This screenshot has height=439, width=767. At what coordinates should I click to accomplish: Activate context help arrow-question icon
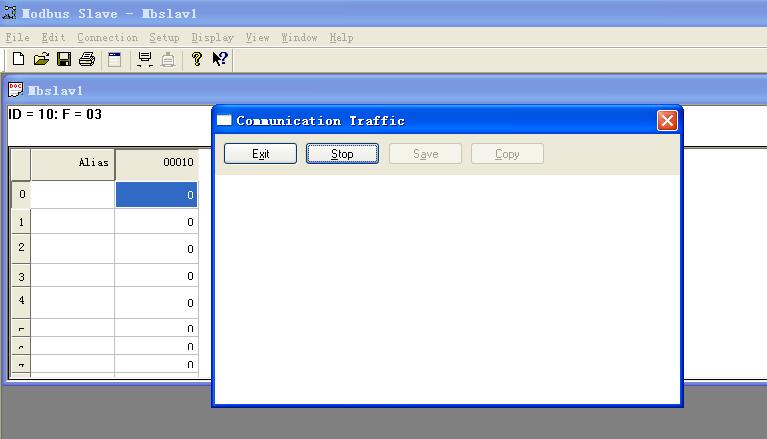point(220,59)
